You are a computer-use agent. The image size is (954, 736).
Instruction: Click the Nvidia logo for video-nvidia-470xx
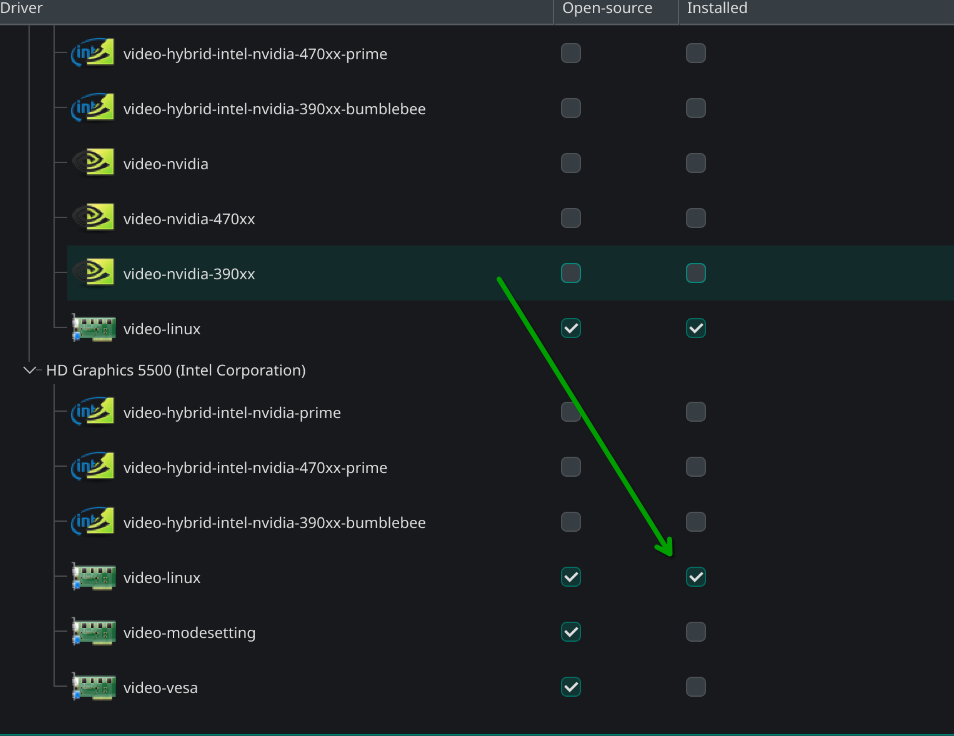tap(93, 218)
